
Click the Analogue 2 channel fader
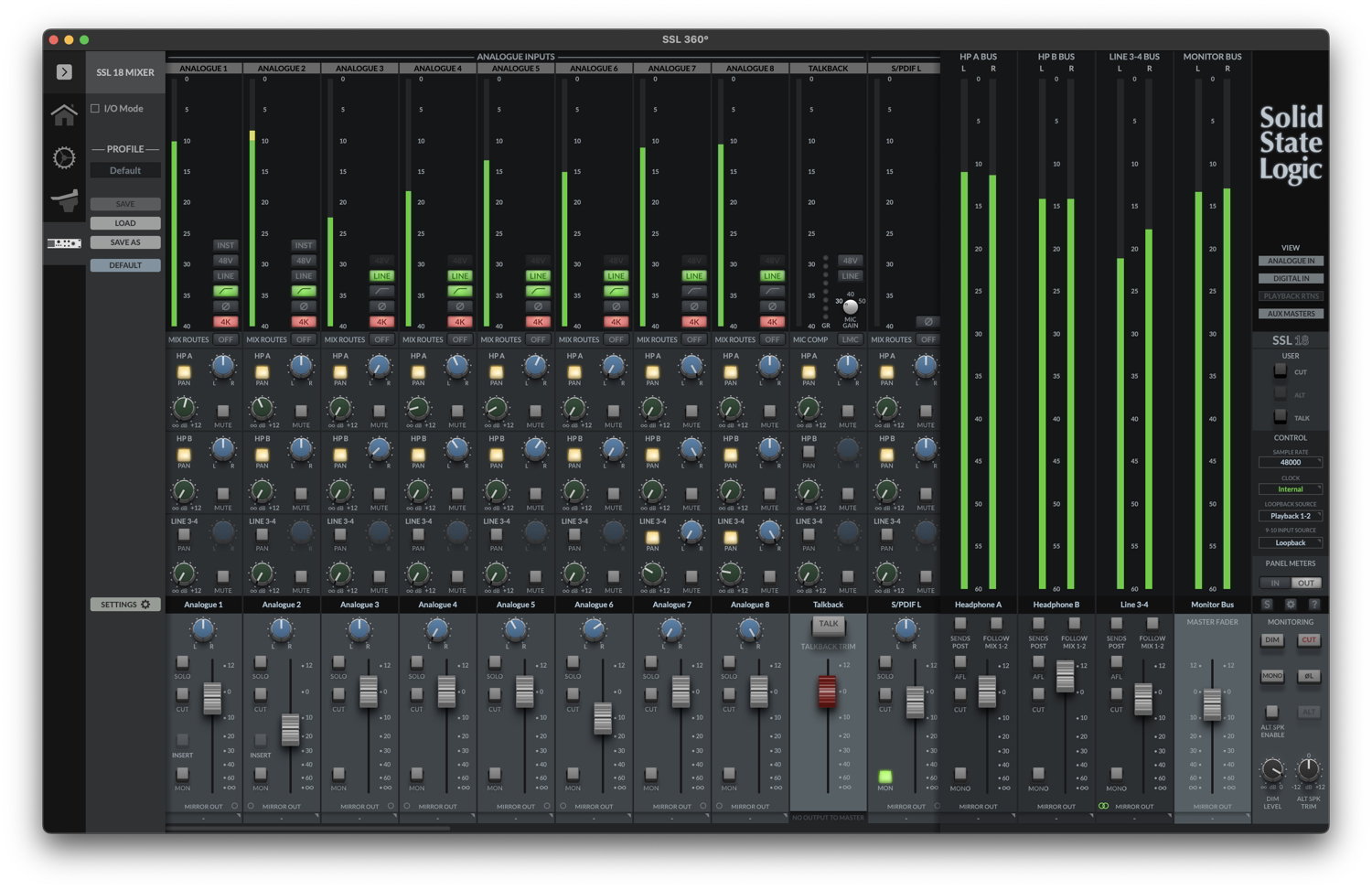point(290,729)
